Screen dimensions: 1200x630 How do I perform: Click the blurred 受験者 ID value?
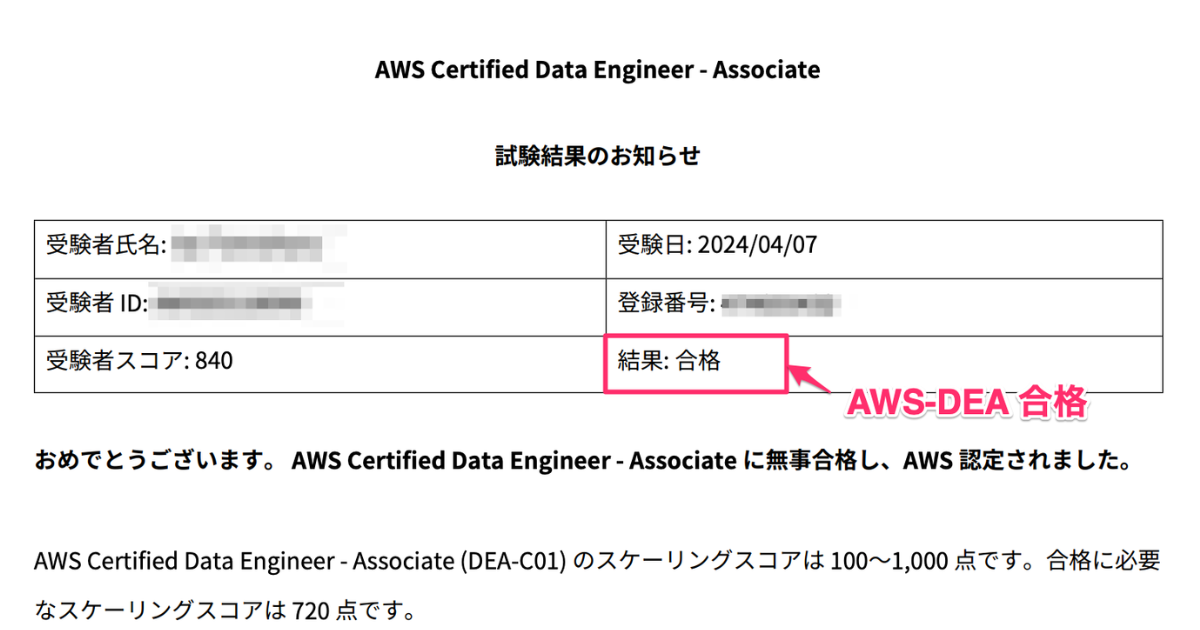(231, 302)
